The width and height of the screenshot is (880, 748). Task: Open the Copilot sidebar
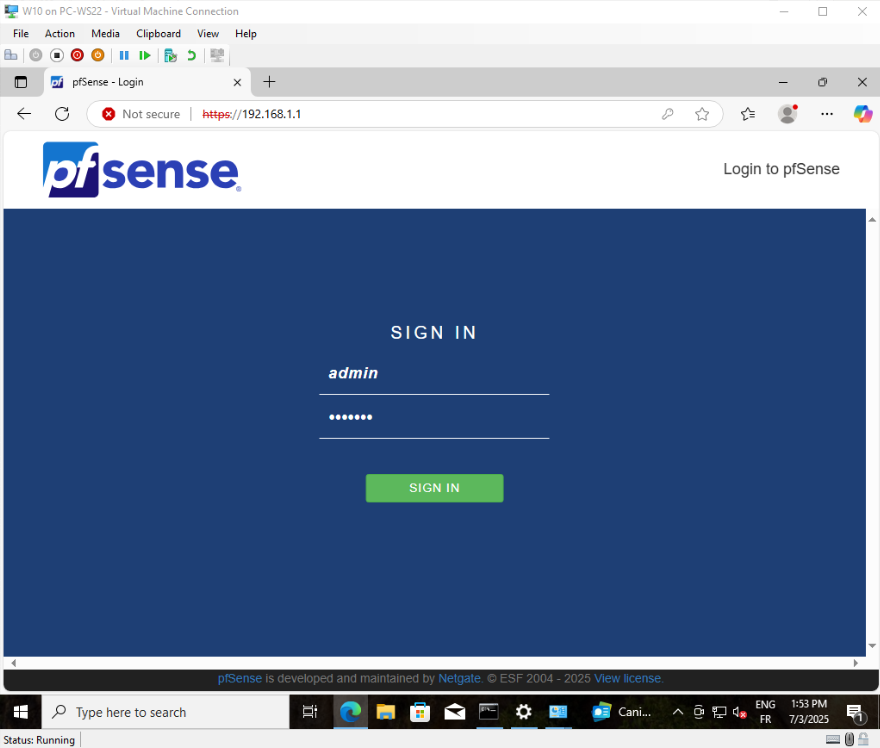coord(862,114)
